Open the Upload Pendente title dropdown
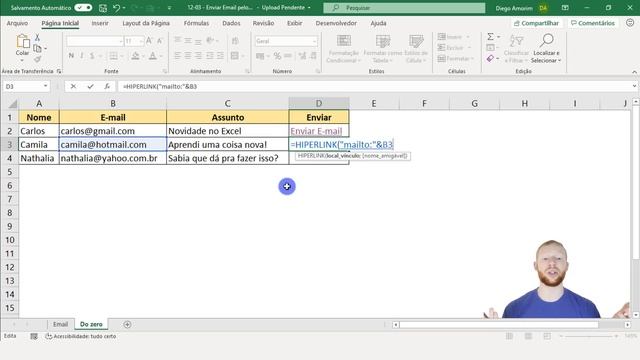 pos(309,8)
